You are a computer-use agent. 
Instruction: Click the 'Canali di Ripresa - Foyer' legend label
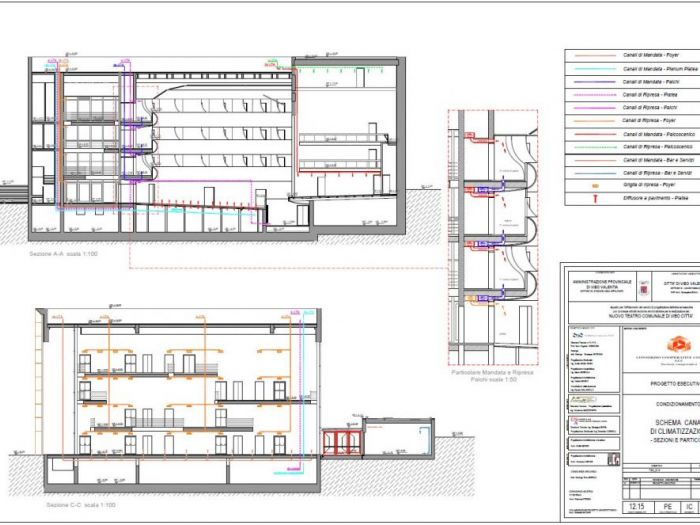649,121
